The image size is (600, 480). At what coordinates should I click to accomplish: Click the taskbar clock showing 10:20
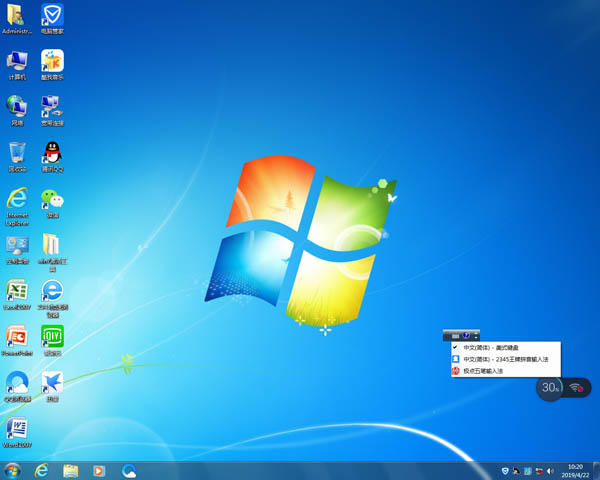click(x=575, y=470)
